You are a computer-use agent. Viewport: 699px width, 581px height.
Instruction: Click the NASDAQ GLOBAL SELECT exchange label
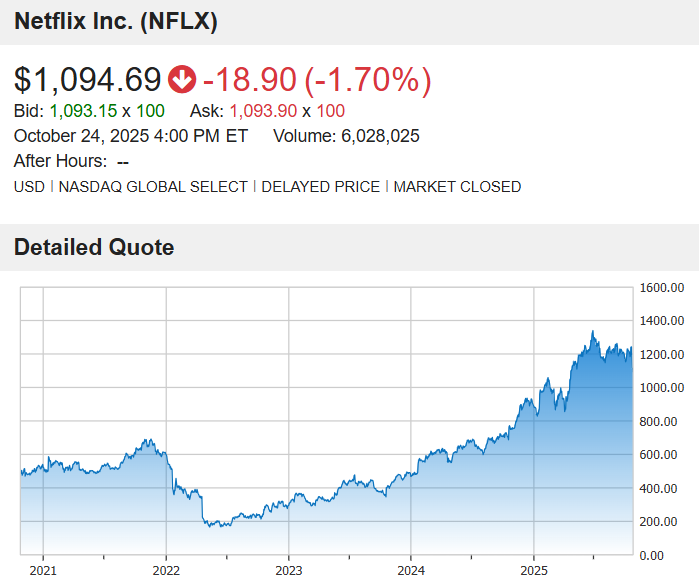[153, 186]
